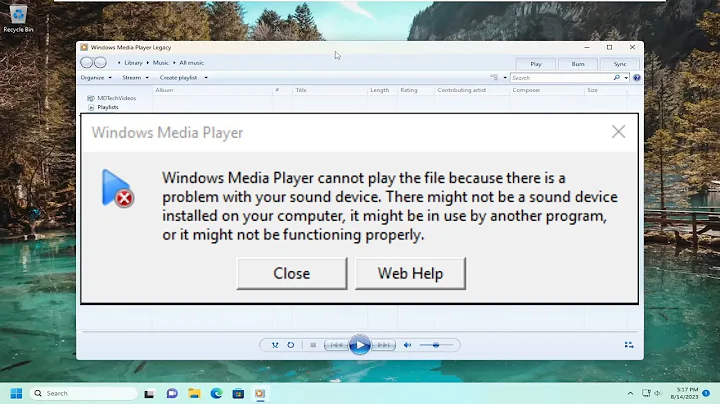Toggle shuffle mode in player controls

click(275, 345)
